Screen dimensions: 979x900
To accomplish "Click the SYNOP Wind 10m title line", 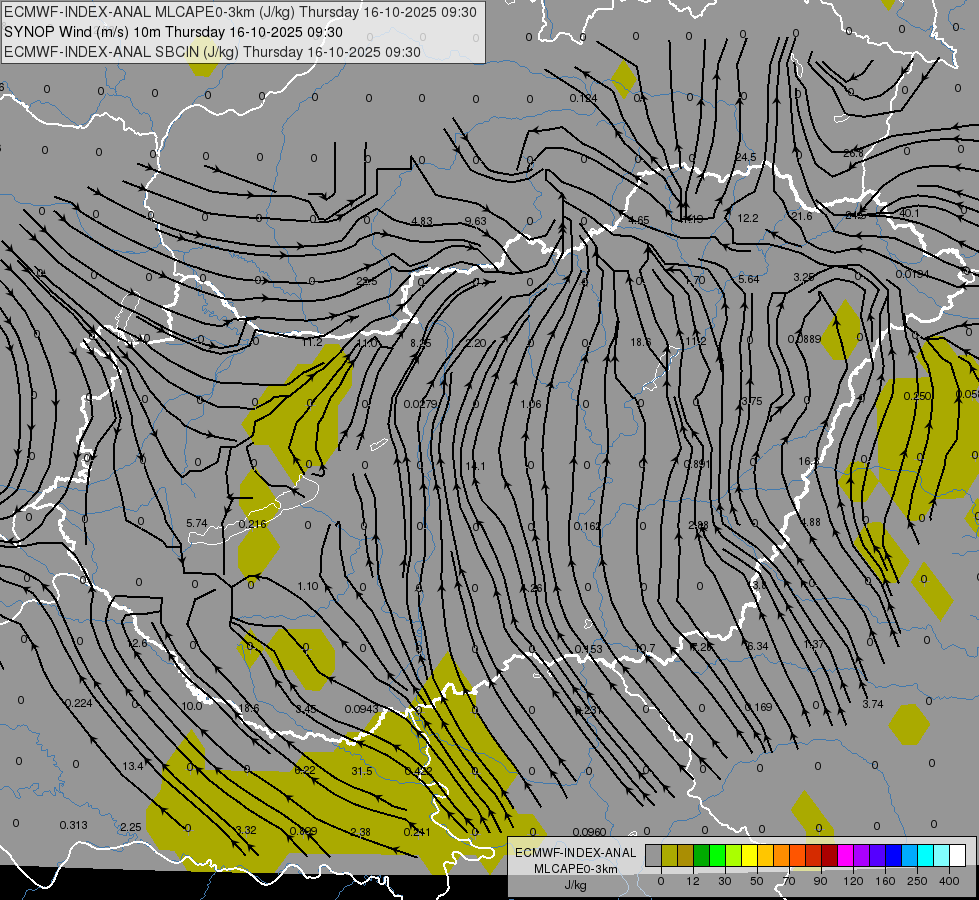I will coord(174,32).
